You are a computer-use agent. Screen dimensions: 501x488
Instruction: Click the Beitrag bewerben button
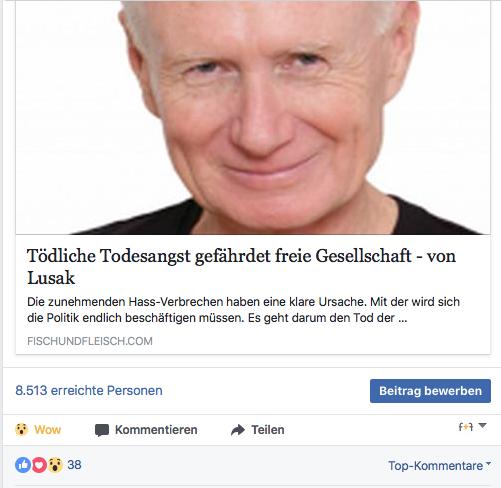pyautogui.click(x=430, y=391)
